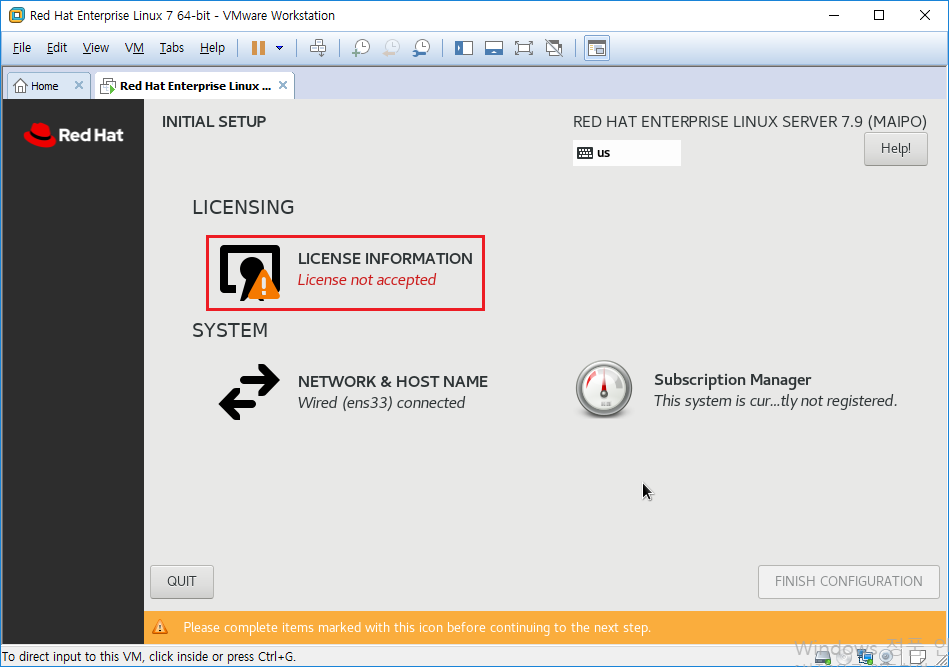
Task: Click the FINISH CONFIGURATION button
Action: (x=849, y=582)
